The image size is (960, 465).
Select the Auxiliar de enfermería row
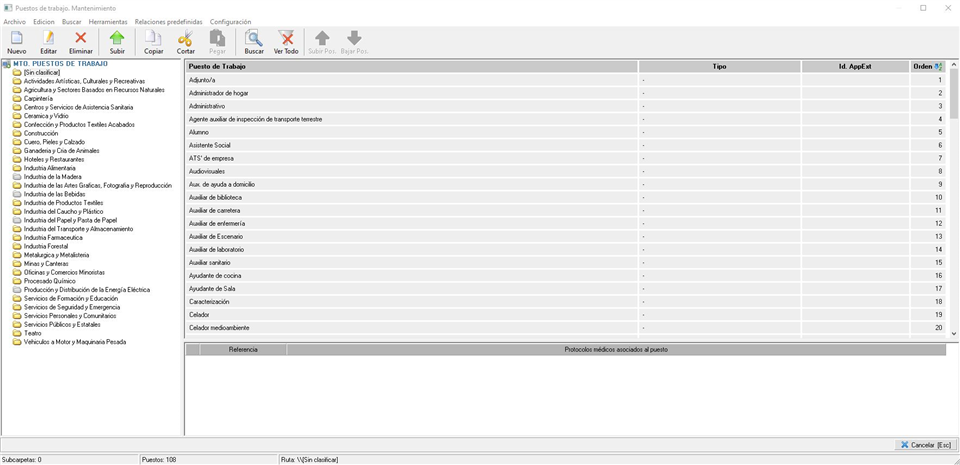tap(568, 223)
